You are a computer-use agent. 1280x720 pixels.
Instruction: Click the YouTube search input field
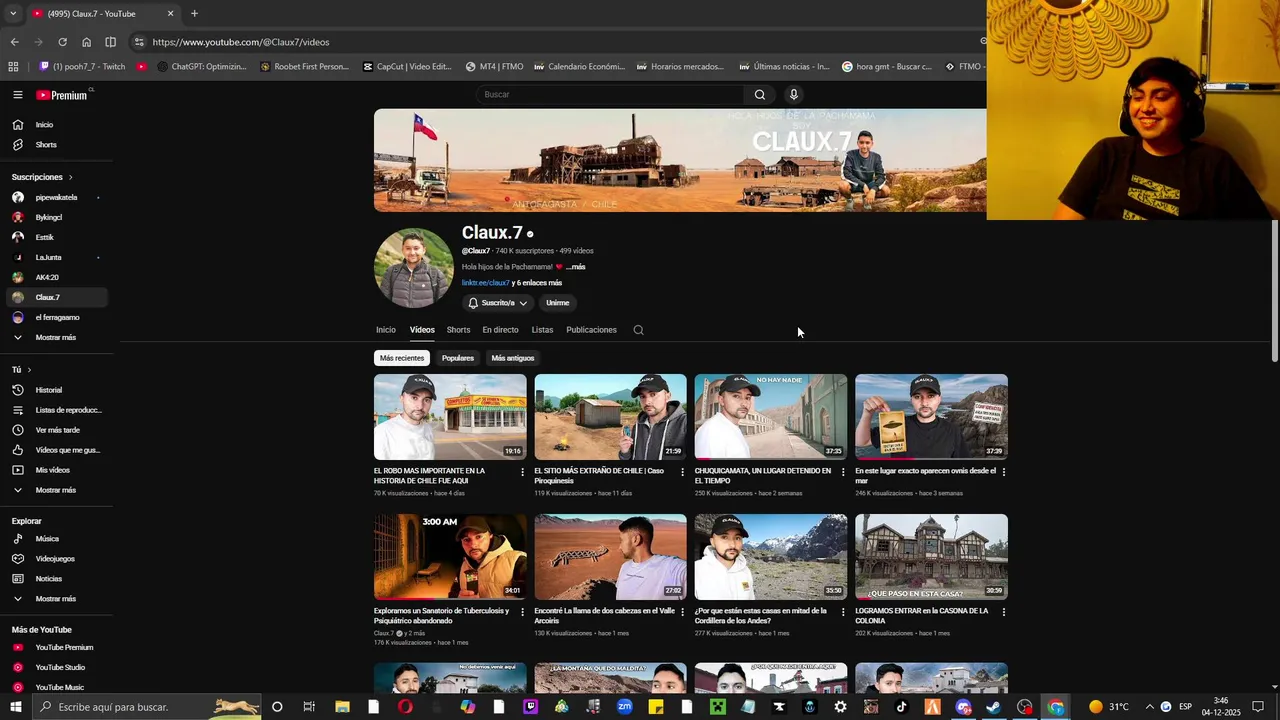(x=610, y=95)
